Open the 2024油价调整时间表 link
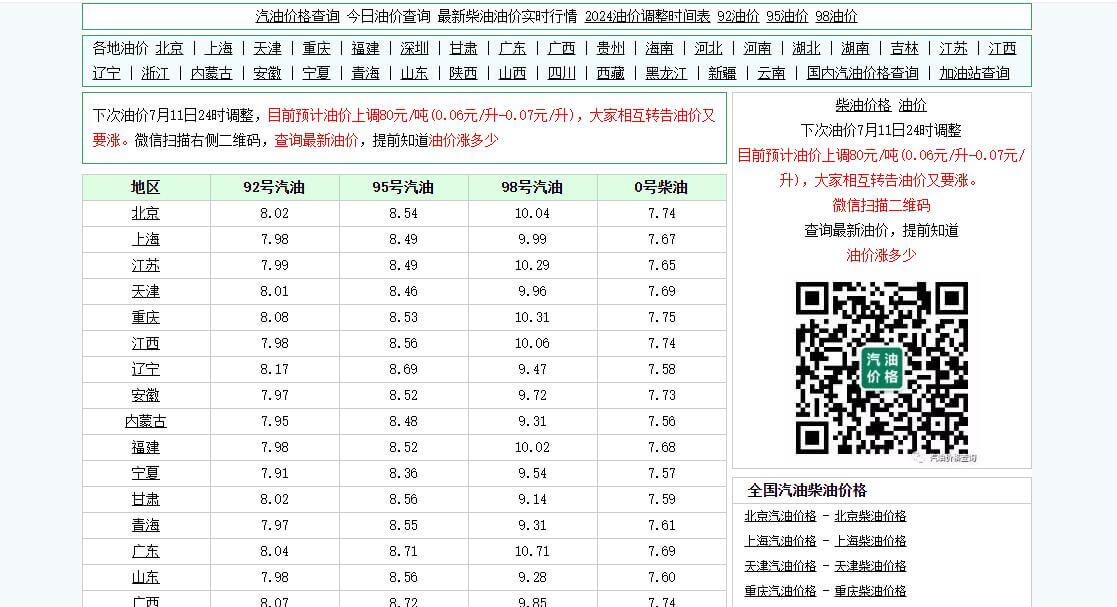1117x607 pixels. pos(647,16)
